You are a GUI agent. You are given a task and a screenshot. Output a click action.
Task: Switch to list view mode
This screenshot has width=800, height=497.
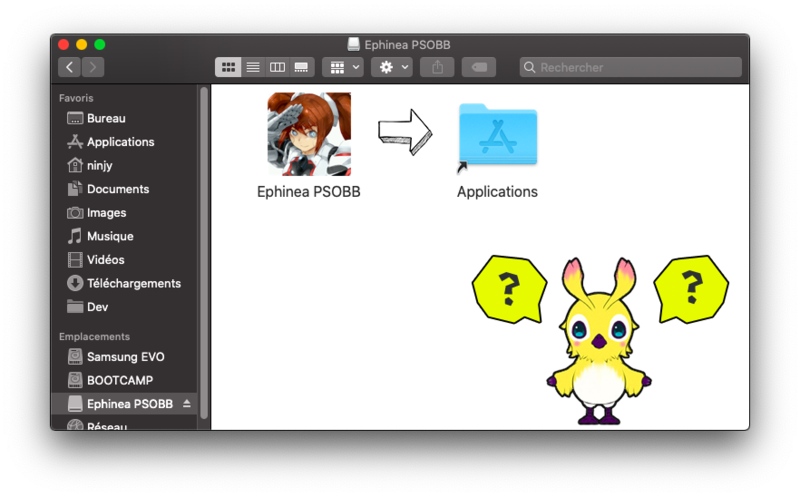253,67
